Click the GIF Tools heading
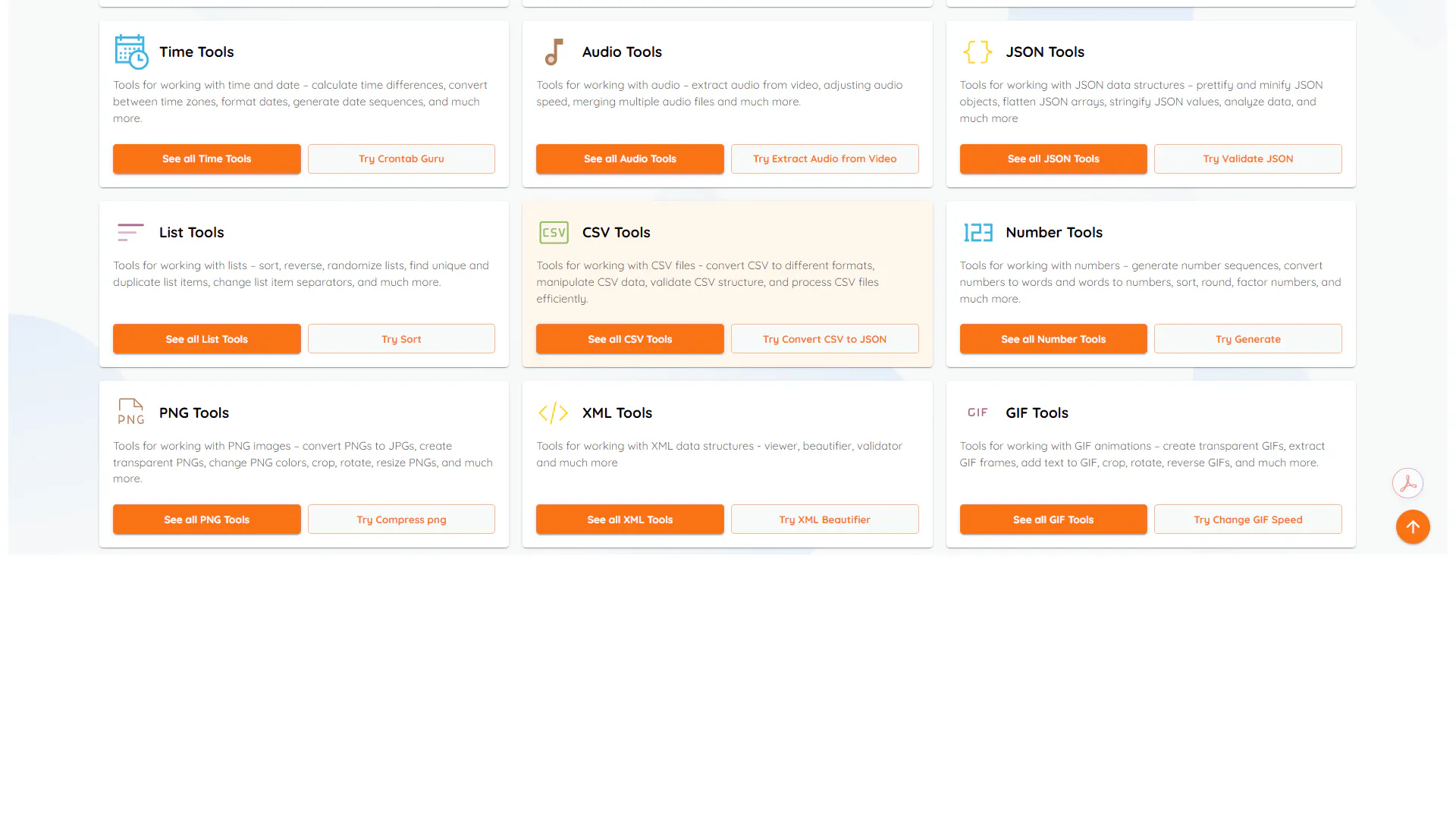This screenshot has width=1456, height=819. [x=1037, y=413]
